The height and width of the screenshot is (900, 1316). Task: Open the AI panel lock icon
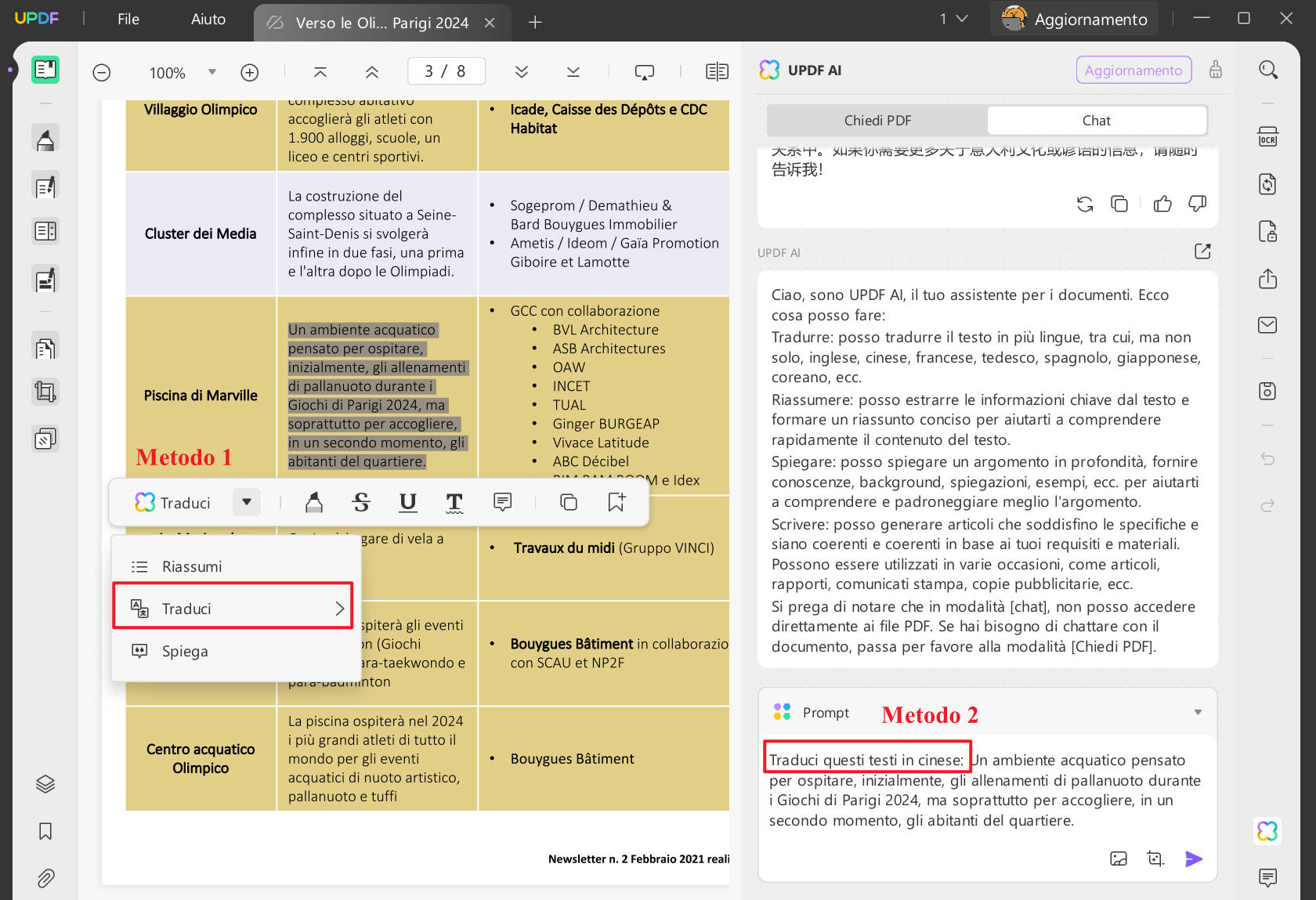(1216, 70)
